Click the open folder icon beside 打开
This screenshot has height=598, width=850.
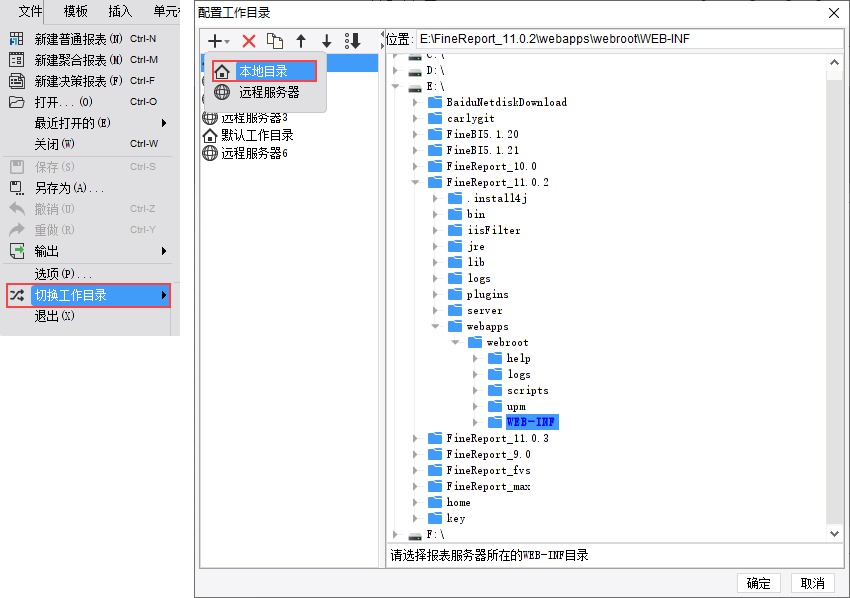point(17,102)
